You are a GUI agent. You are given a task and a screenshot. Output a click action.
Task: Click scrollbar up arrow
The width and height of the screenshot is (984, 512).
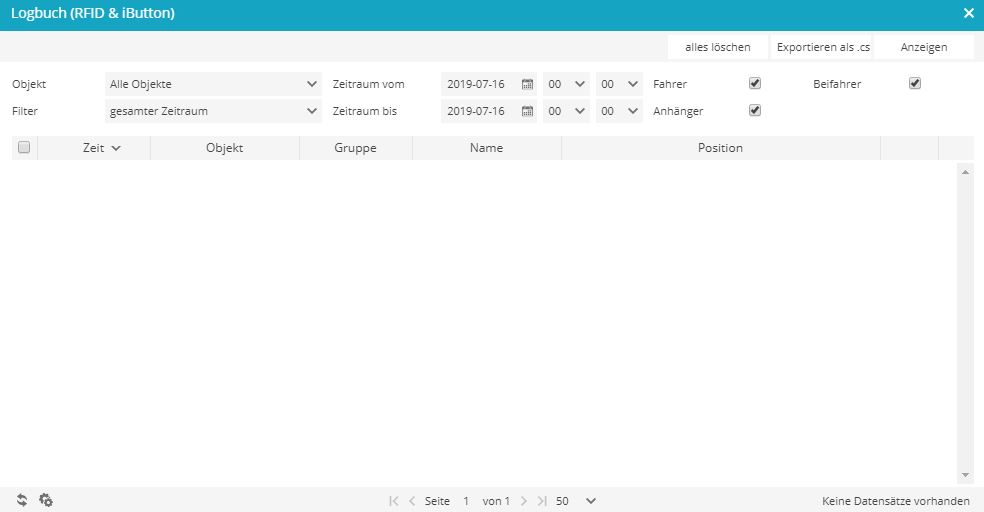(965, 172)
